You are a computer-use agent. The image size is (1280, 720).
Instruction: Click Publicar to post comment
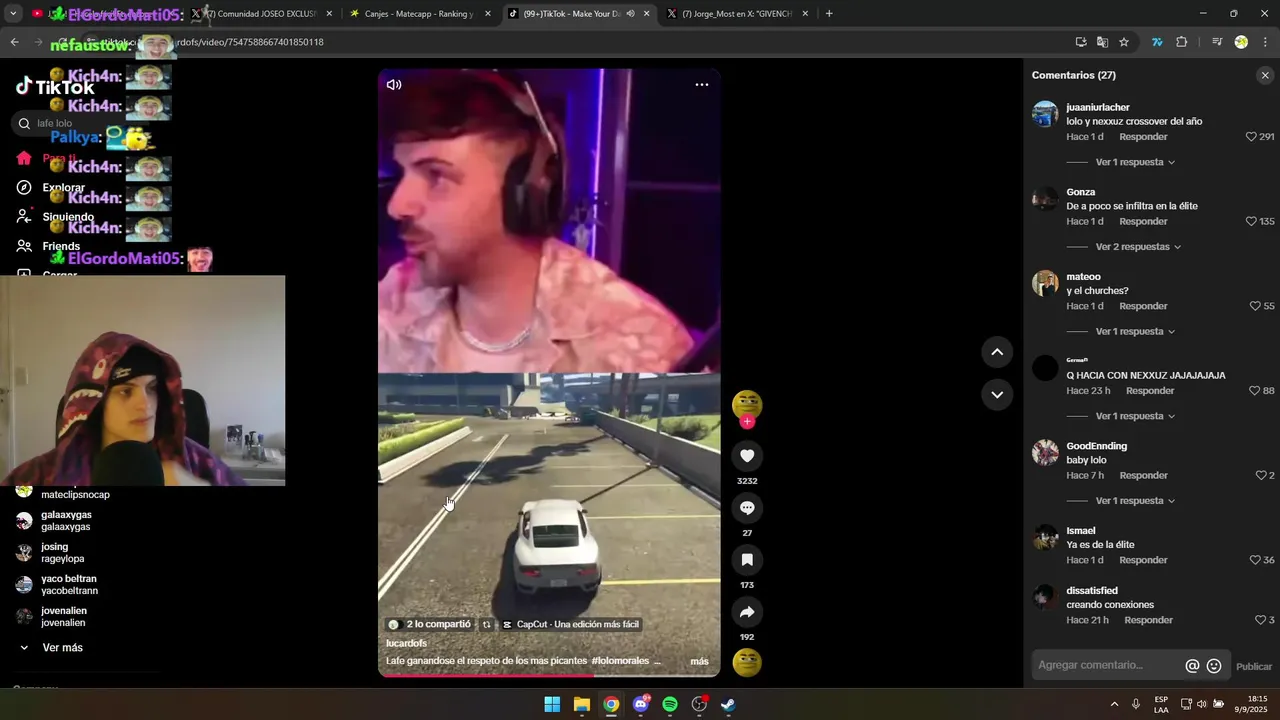click(x=1254, y=667)
